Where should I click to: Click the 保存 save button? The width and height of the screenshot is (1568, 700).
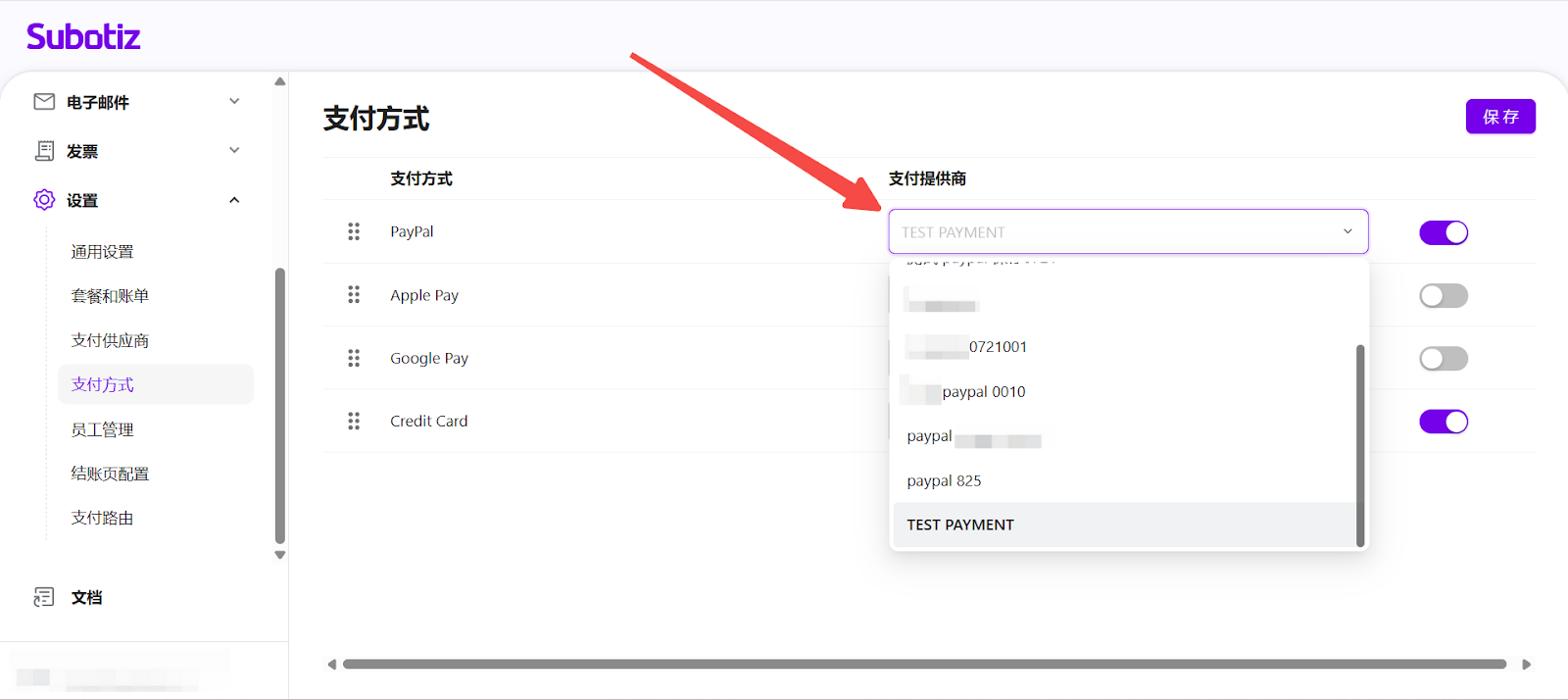tap(1499, 117)
